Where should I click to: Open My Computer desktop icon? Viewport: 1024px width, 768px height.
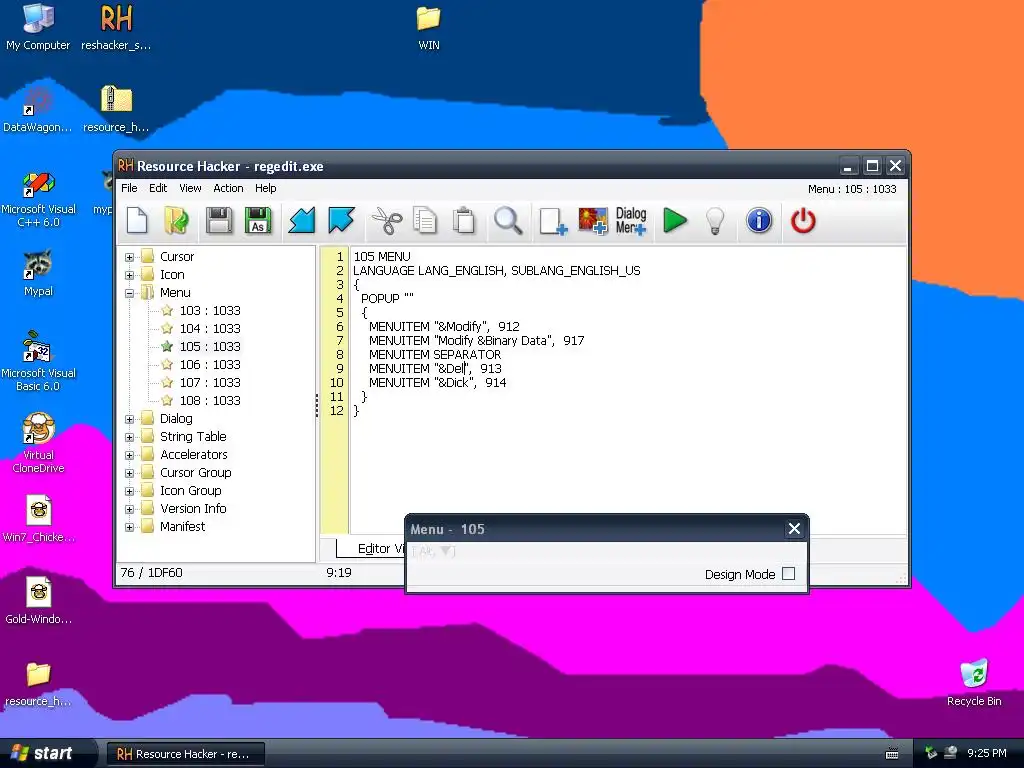click(x=38, y=27)
